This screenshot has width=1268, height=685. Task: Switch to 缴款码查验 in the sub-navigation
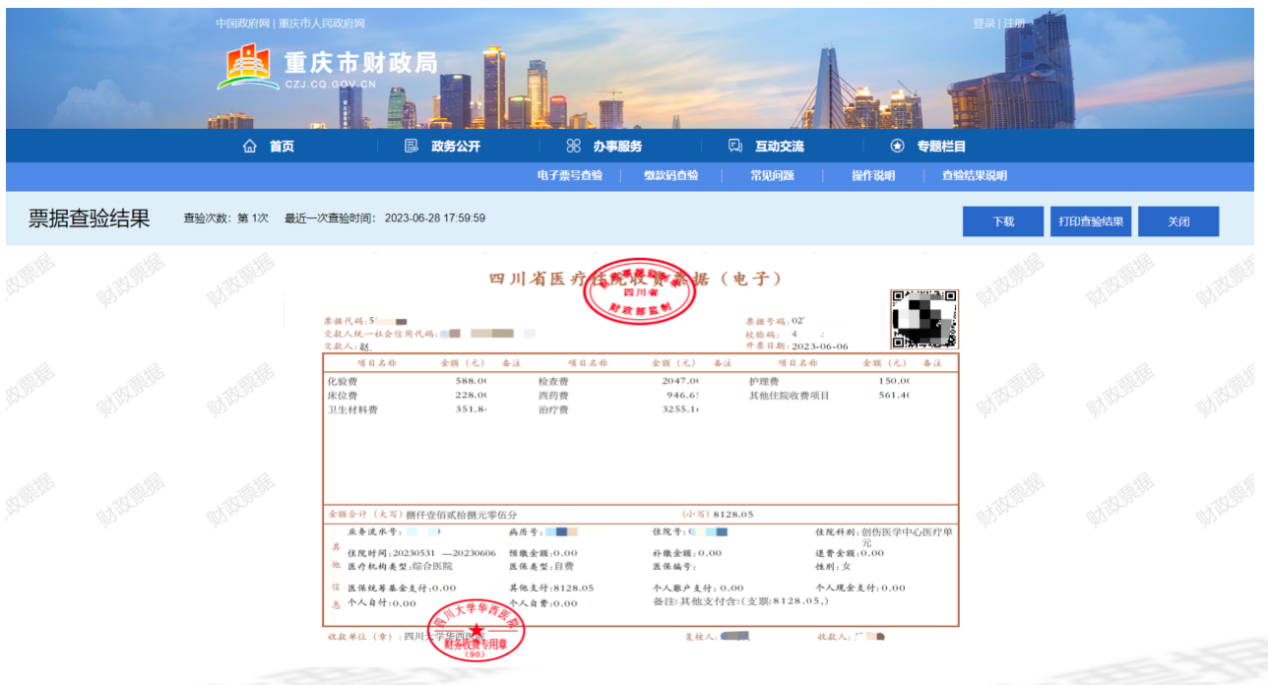[x=671, y=176]
